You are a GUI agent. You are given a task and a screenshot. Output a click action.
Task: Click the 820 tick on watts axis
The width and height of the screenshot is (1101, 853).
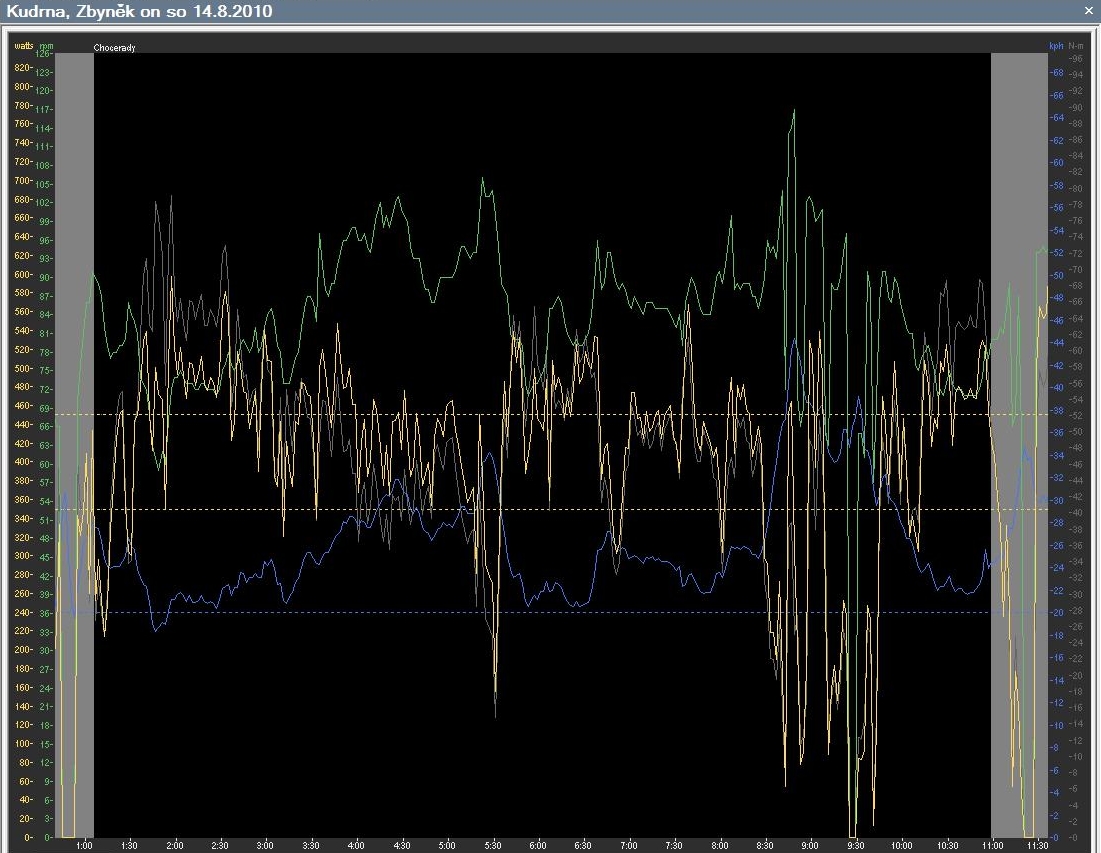point(22,68)
